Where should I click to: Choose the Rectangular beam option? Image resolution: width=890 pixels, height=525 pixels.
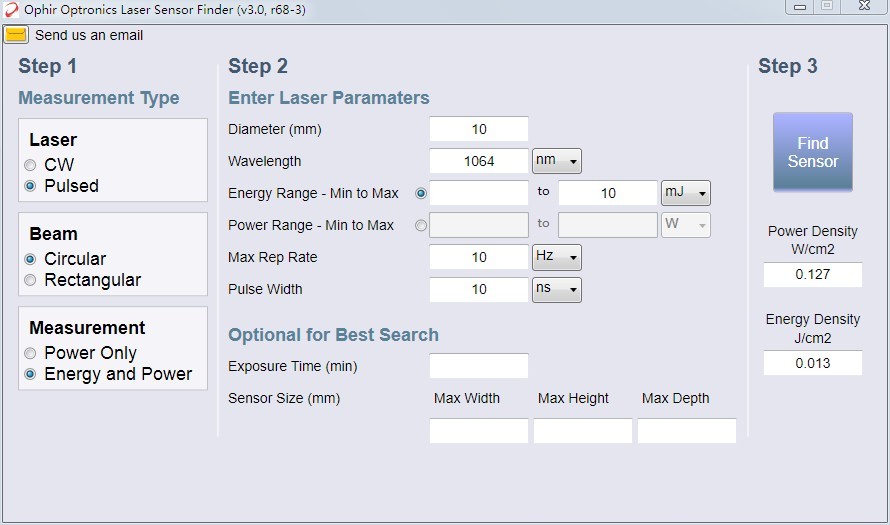30,280
